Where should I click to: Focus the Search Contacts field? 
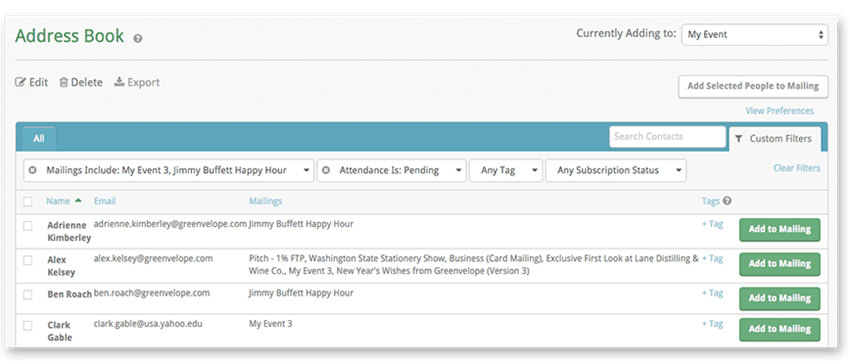[667, 137]
